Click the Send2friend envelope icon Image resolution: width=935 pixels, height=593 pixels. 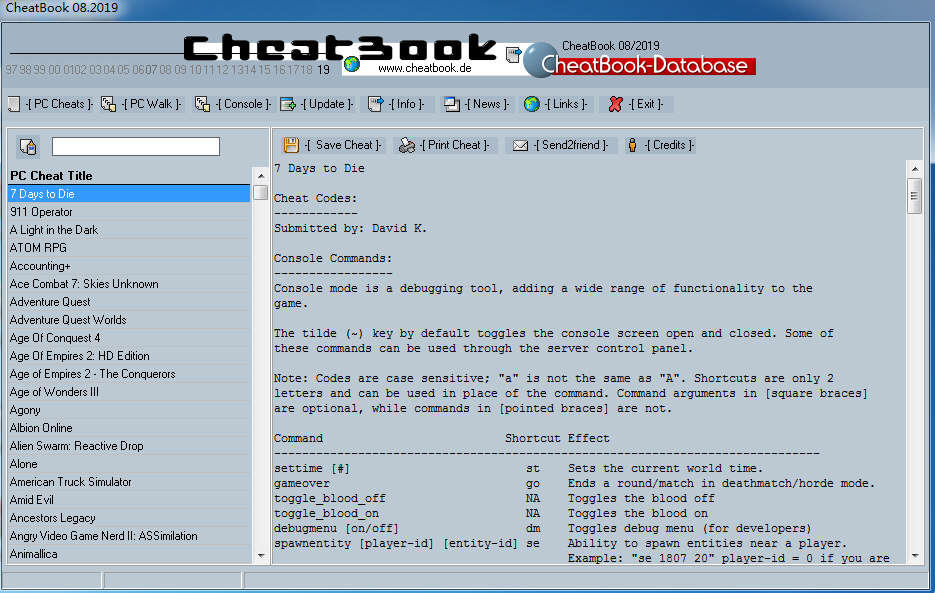pos(521,145)
